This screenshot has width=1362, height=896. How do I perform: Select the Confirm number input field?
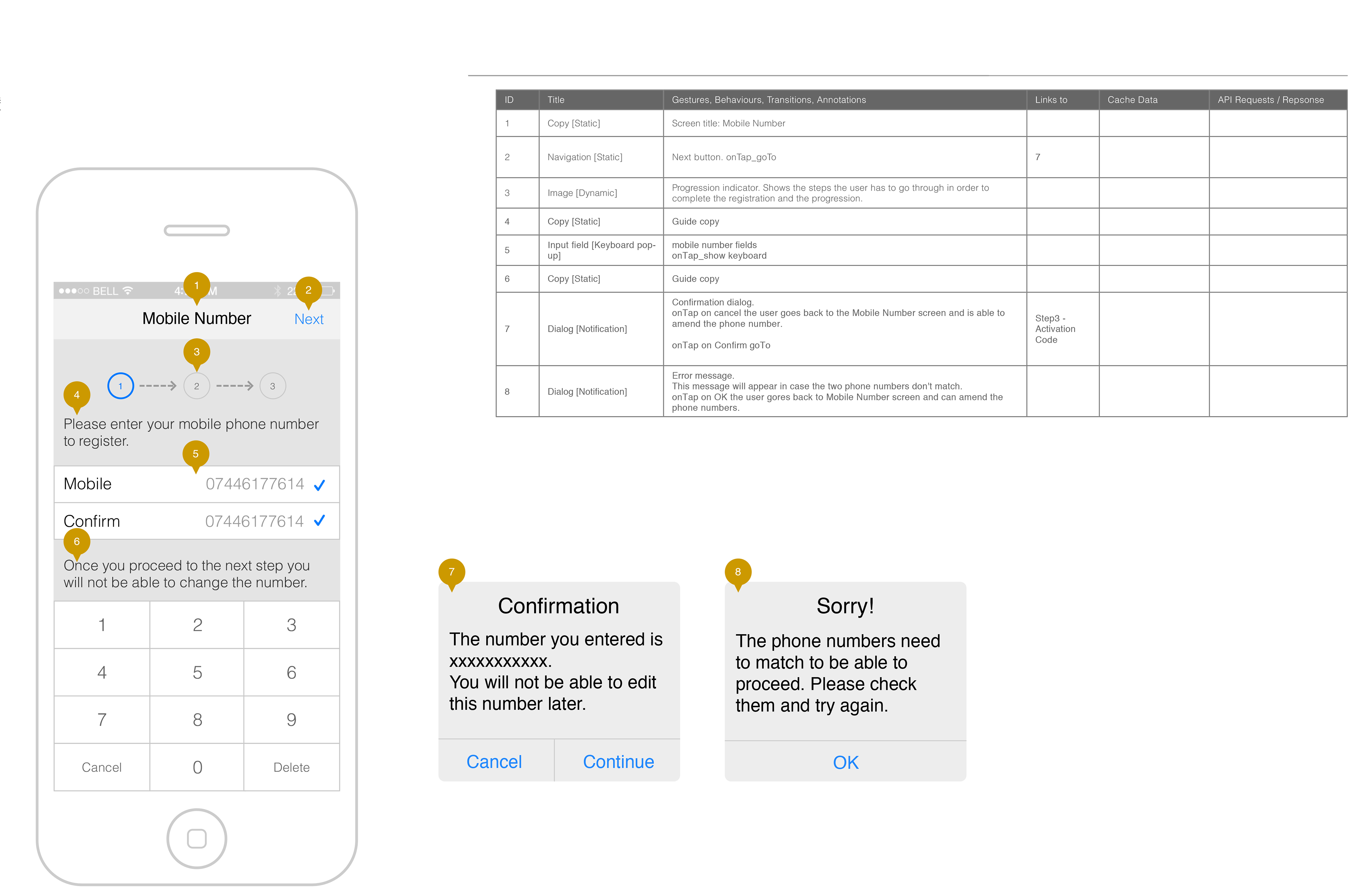(x=197, y=521)
